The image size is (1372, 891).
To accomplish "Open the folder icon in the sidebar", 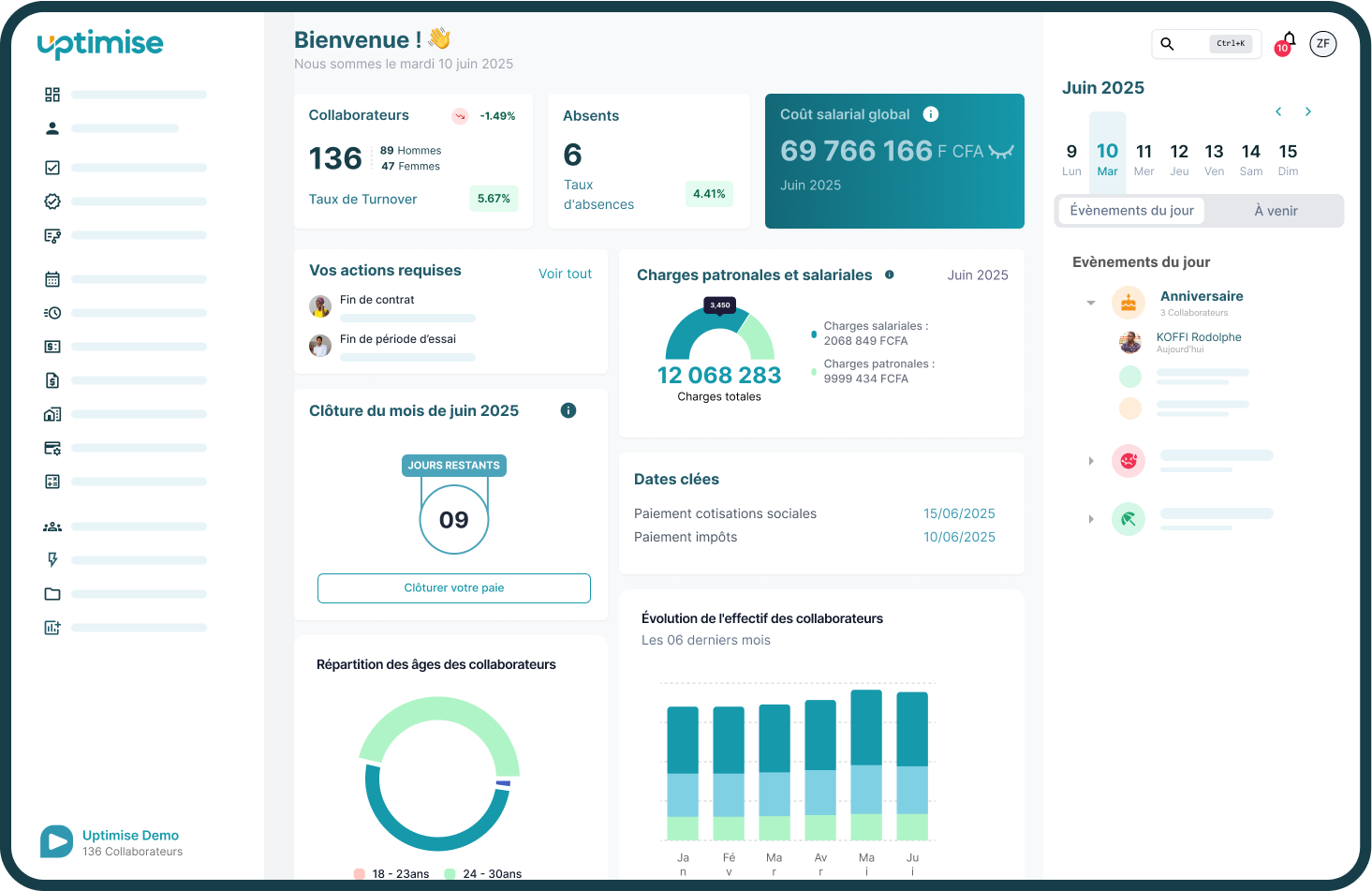I will tap(52, 593).
